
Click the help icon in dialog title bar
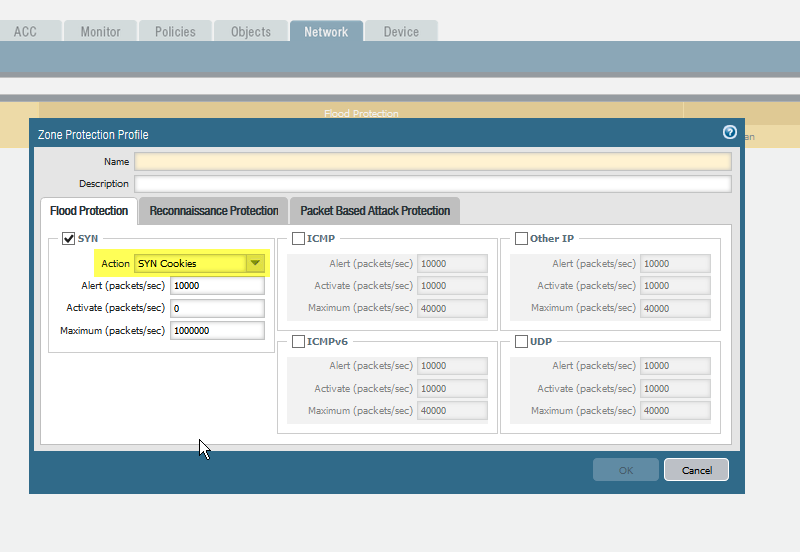(729, 132)
